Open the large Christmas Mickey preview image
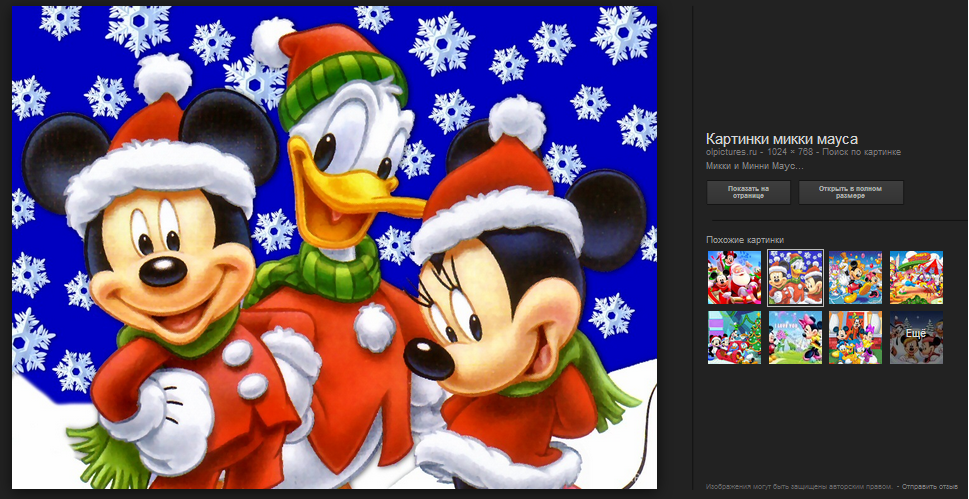The width and height of the screenshot is (969, 499). click(334, 247)
